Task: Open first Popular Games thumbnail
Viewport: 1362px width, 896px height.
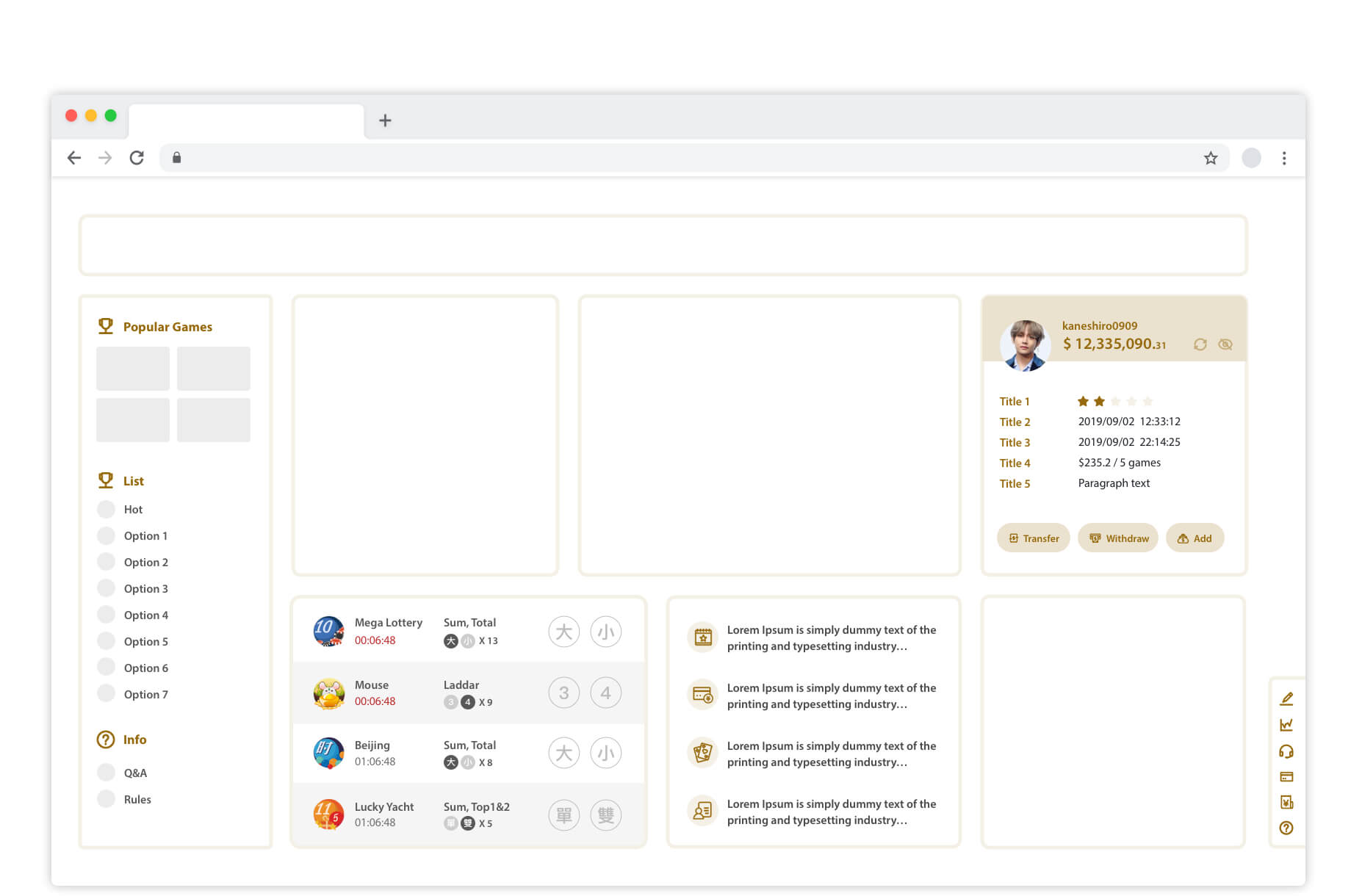Action: tap(133, 369)
